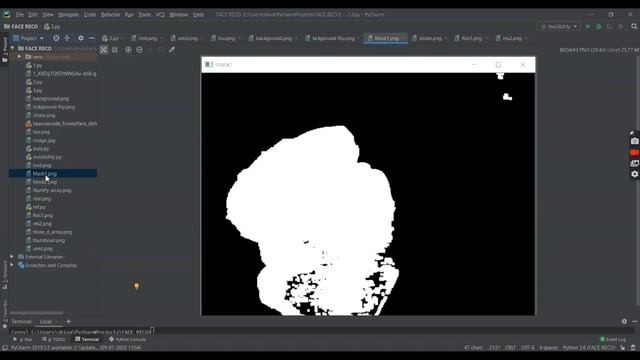Click the camera icon in the recorder sidebar
Screen dimensions: 640x360
(634, 141)
